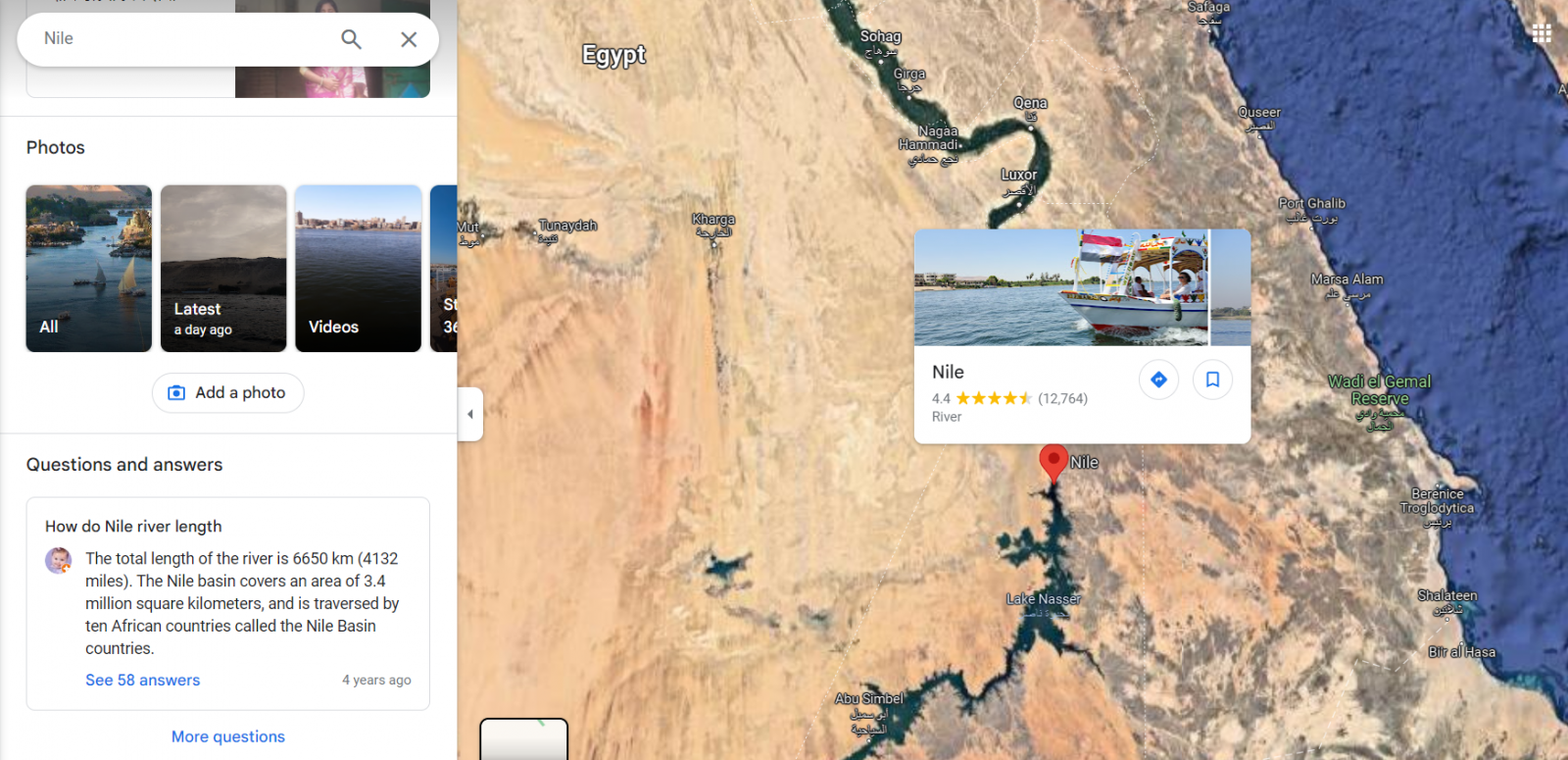
Task: Click inside the Nile search field
Action: 186,39
